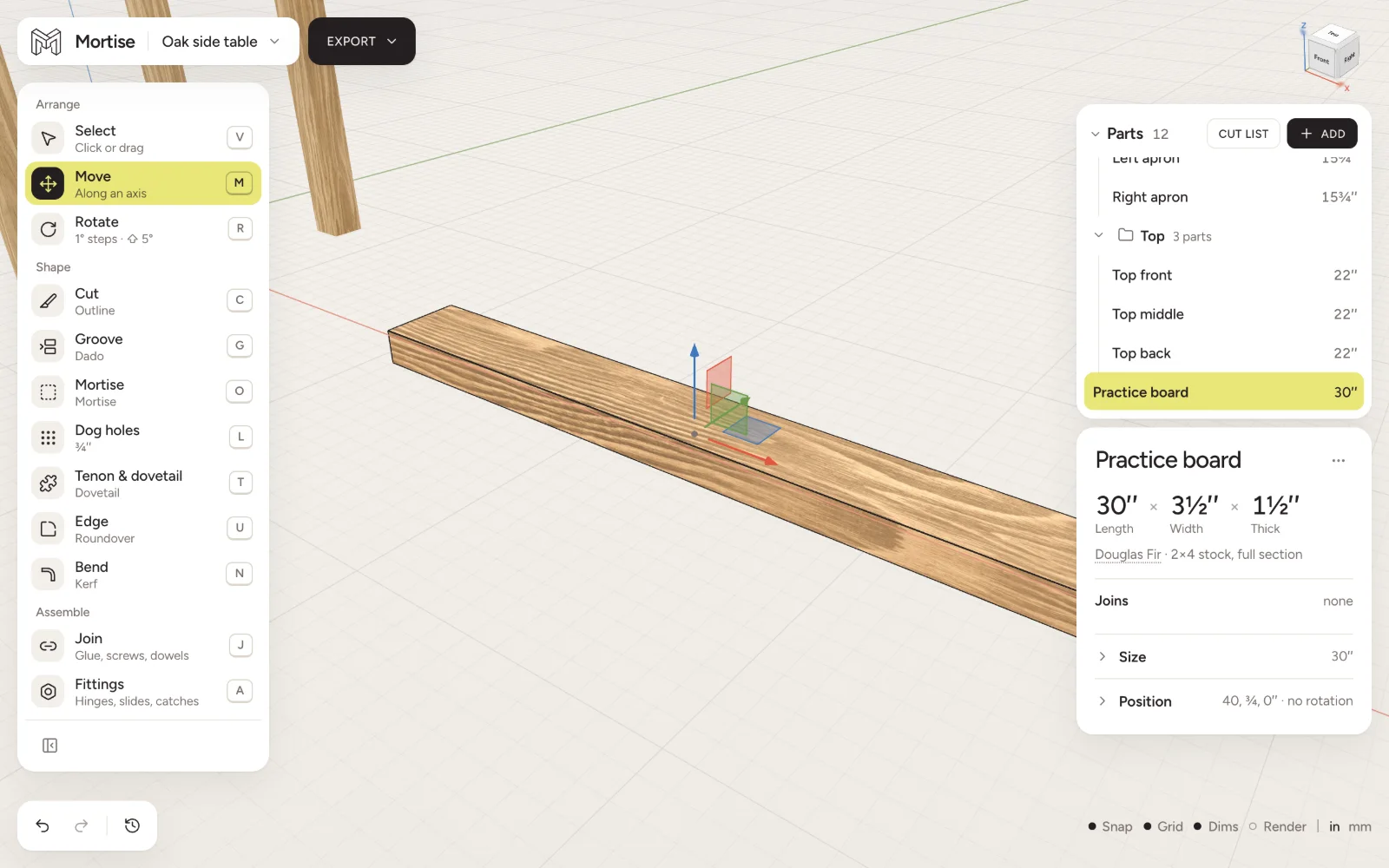Select Top front in parts list
This screenshot has height=868, width=1389.
[1224, 275]
